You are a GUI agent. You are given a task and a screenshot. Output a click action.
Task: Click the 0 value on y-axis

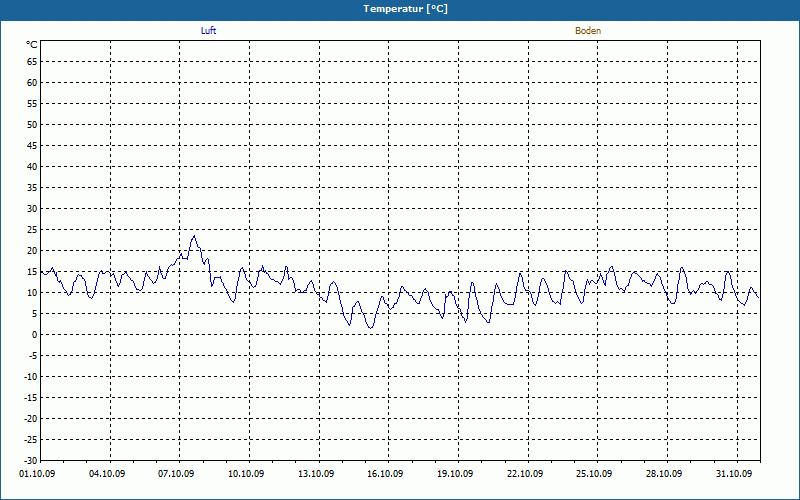pos(35,335)
